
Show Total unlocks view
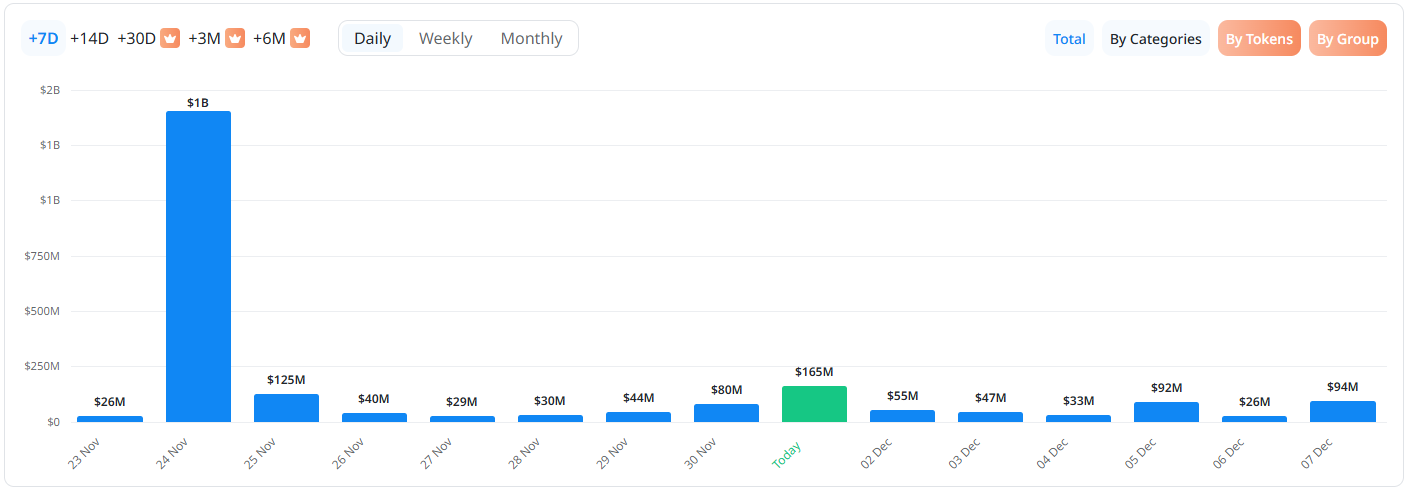(1069, 39)
